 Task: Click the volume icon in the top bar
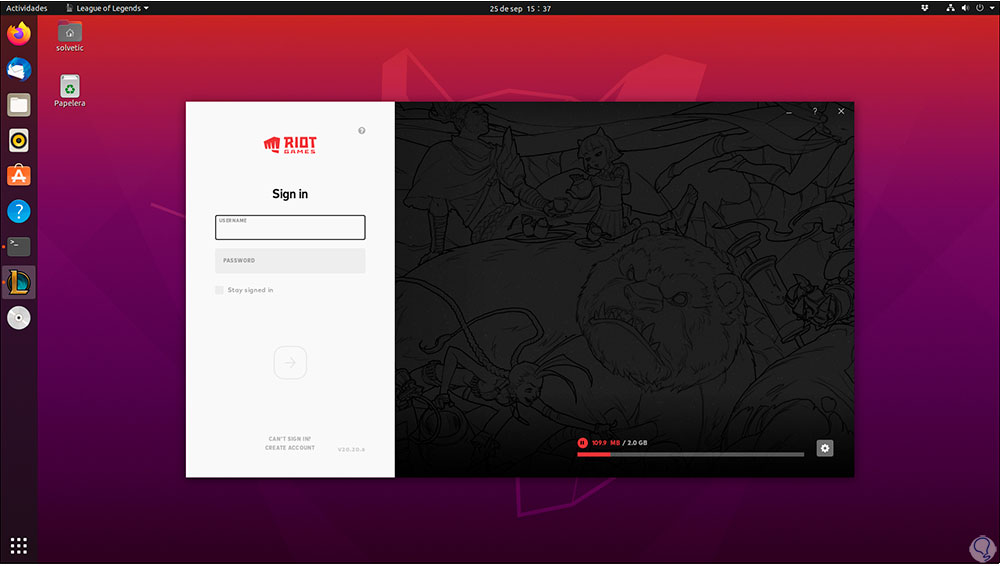click(965, 8)
